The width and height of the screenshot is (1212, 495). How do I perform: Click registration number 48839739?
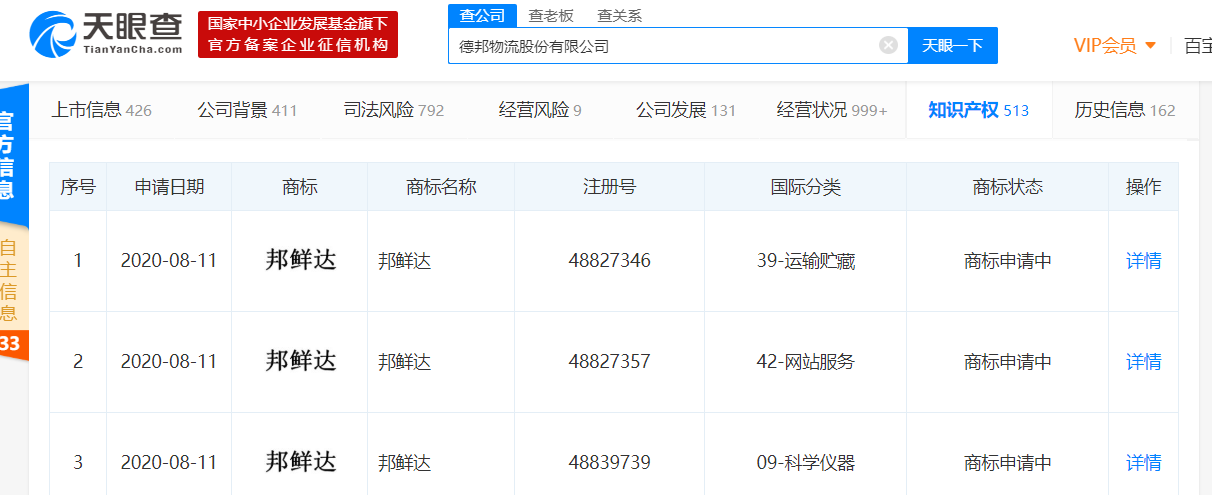(609, 463)
